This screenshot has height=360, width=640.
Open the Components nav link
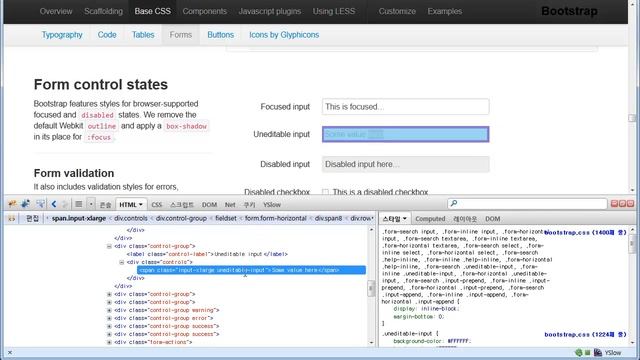click(x=204, y=11)
